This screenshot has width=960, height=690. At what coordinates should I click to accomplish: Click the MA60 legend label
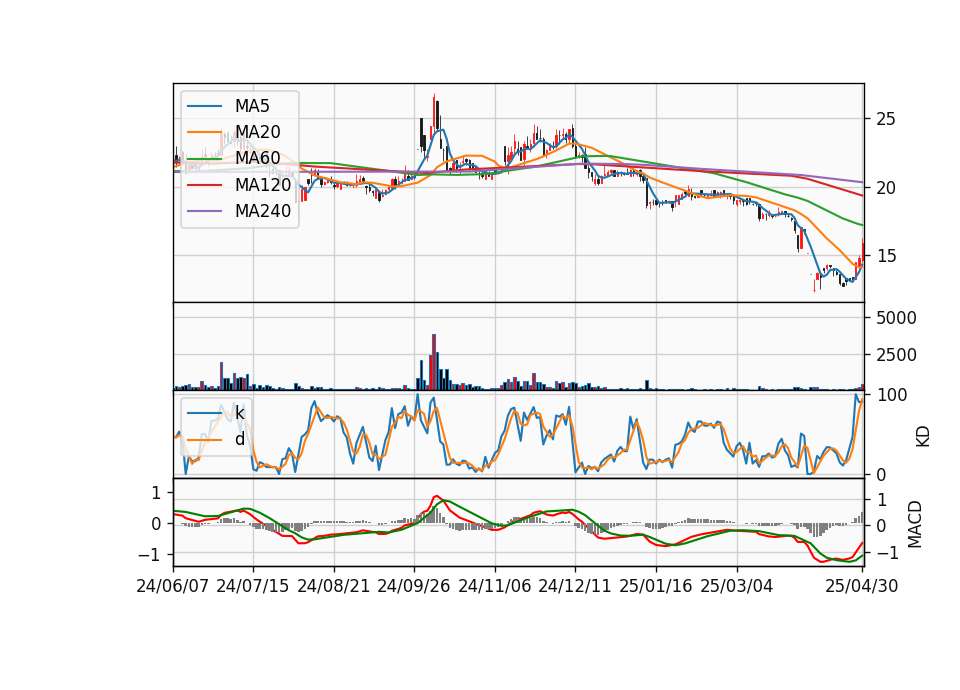point(258,158)
